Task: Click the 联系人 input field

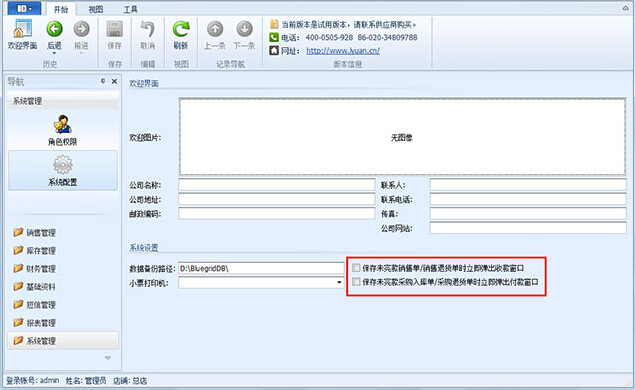Action: click(528, 185)
